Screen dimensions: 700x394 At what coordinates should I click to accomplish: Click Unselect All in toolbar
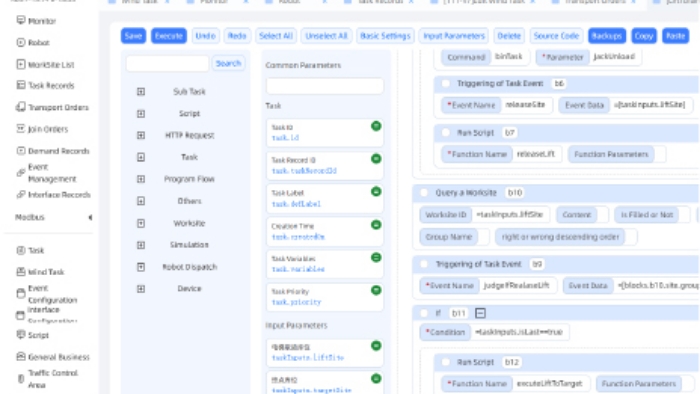click(x=326, y=36)
